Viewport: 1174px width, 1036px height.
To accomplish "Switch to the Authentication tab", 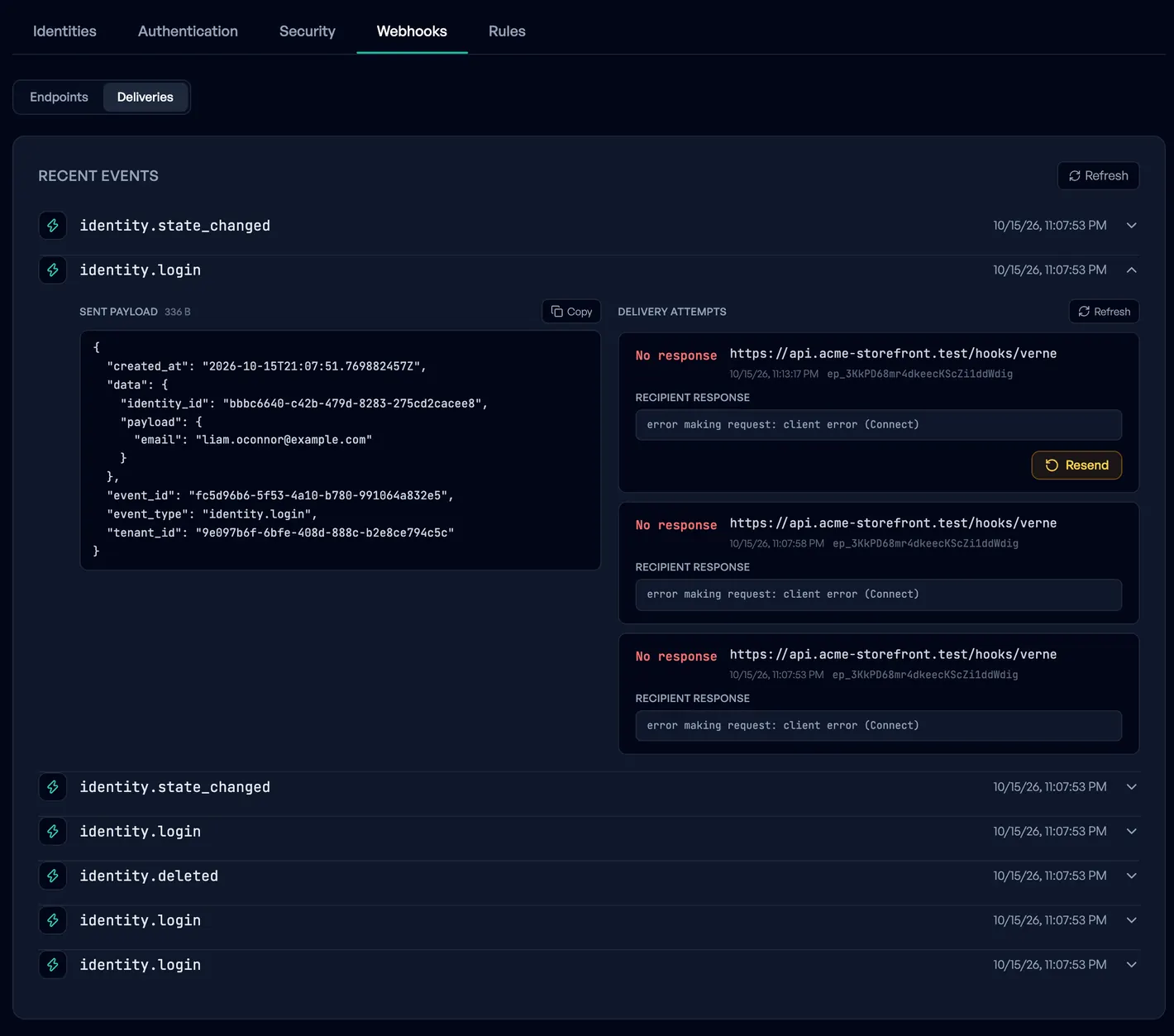I will (x=188, y=31).
